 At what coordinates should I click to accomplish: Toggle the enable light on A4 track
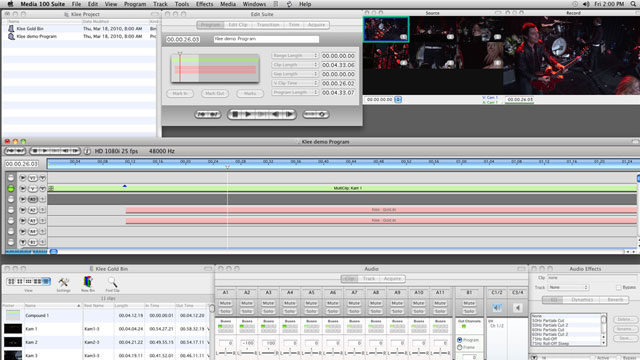pyautogui.click(x=11, y=231)
